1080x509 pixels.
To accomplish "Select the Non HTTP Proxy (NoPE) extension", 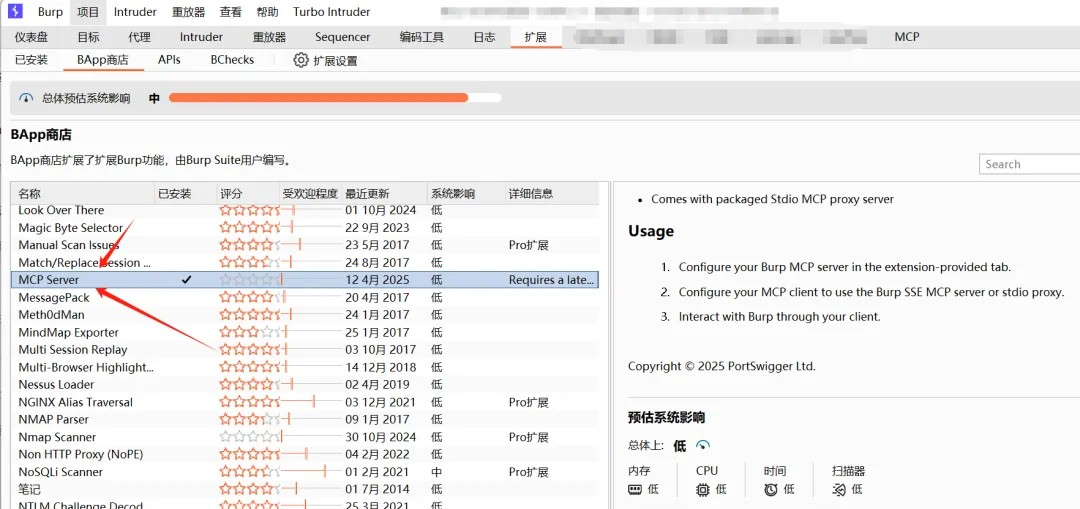I will click(x=81, y=454).
